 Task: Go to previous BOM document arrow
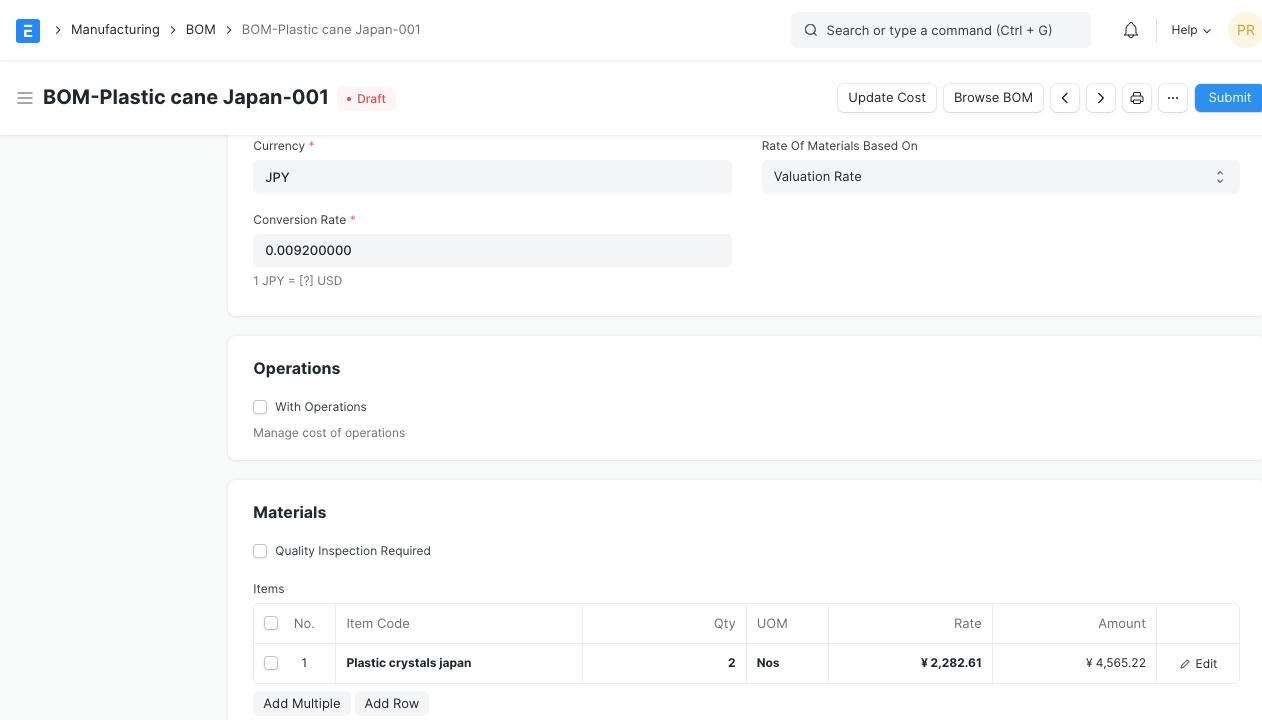coord(1065,98)
